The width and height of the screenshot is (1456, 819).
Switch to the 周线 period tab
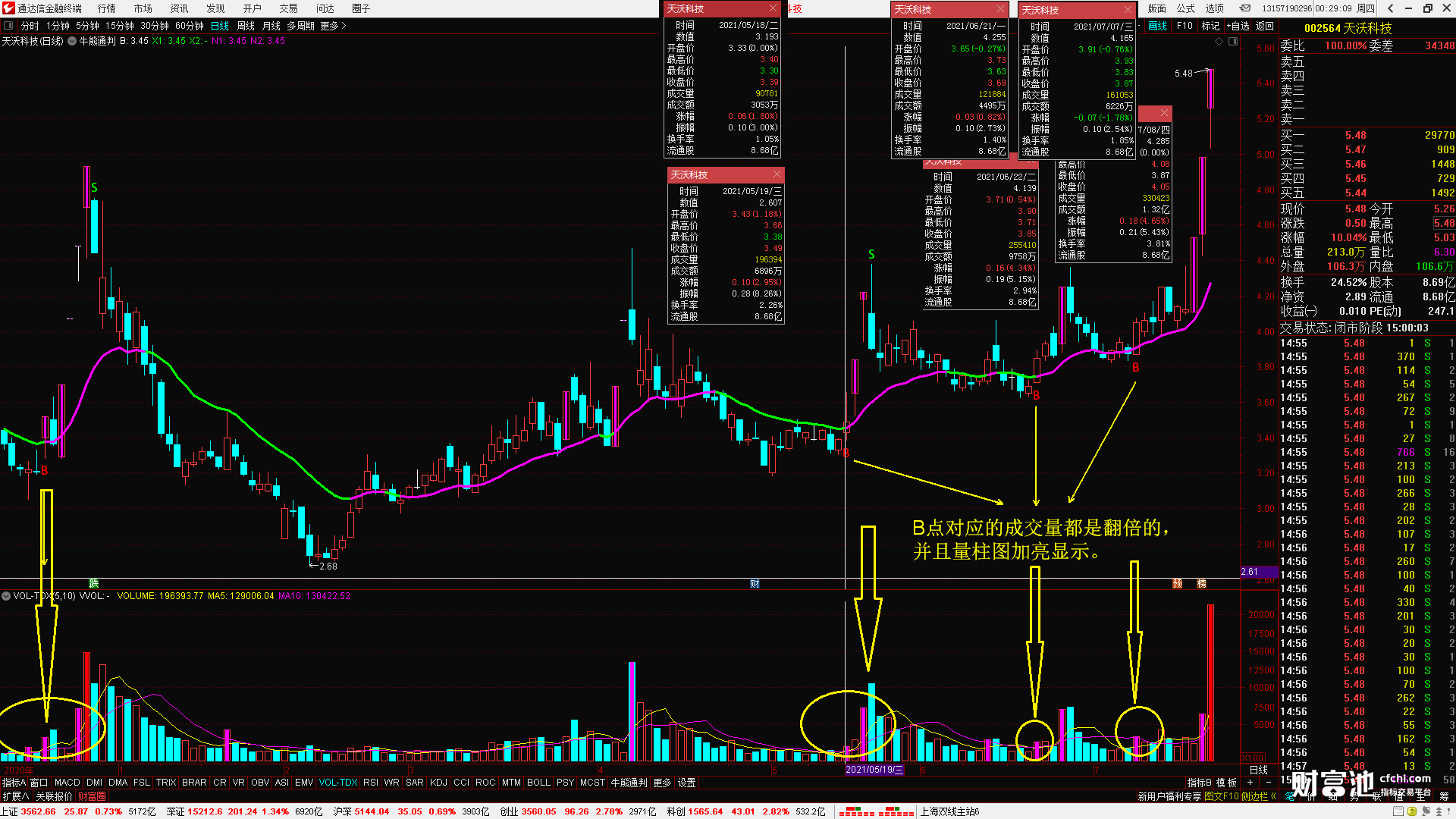pyautogui.click(x=245, y=26)
